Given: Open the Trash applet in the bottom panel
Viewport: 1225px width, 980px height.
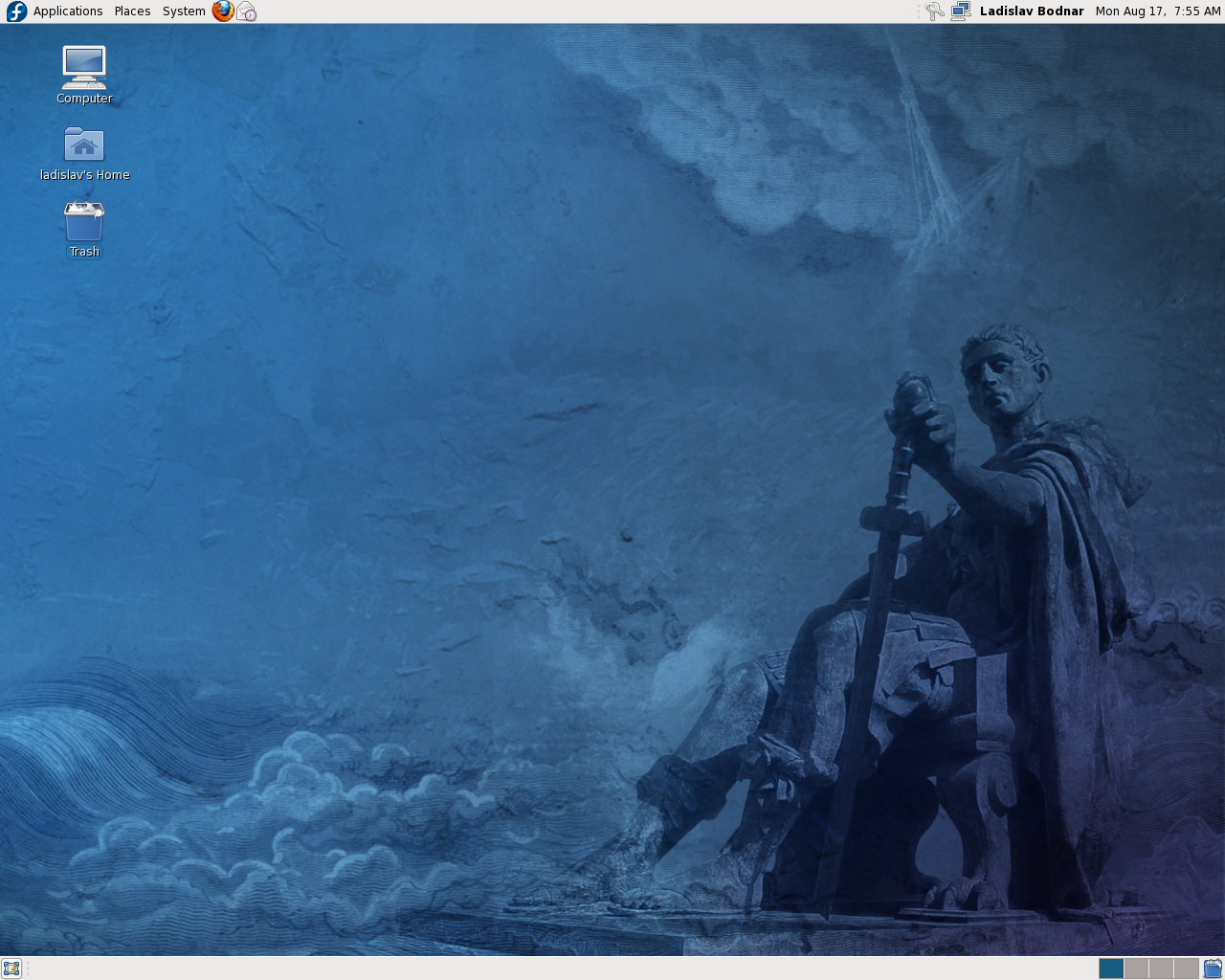Looking at the screenshot, I should pos(1213,969).
